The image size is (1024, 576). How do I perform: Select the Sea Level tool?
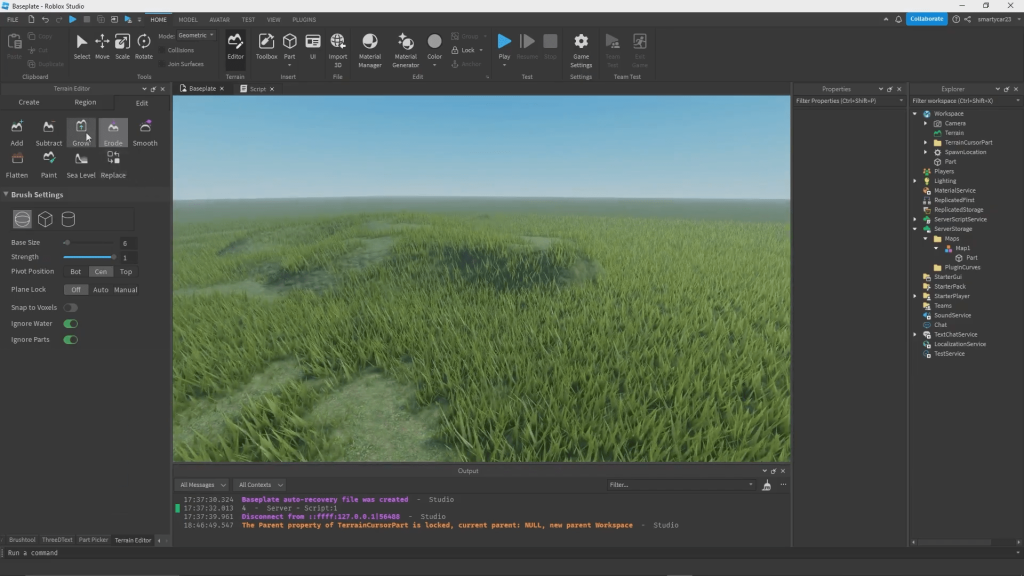(80, 165)
